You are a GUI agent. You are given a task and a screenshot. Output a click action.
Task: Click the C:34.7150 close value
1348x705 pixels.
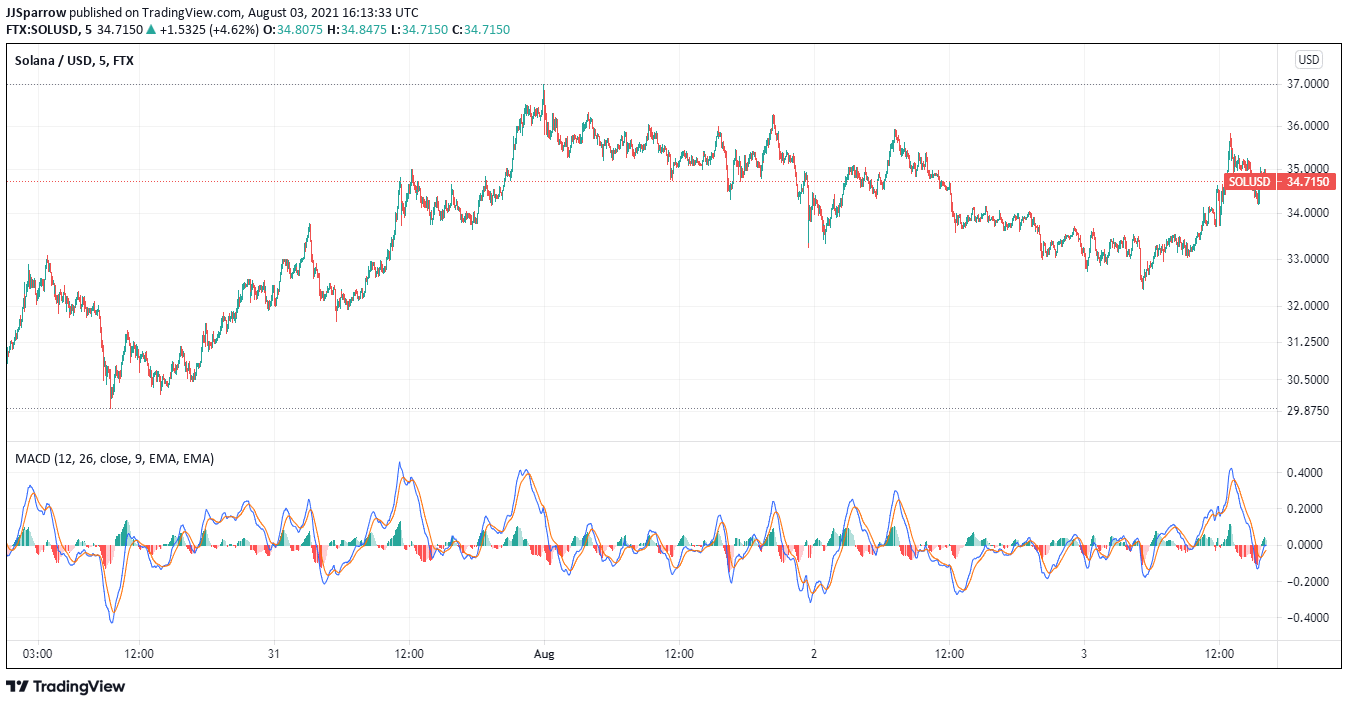[x=481, y=30]
